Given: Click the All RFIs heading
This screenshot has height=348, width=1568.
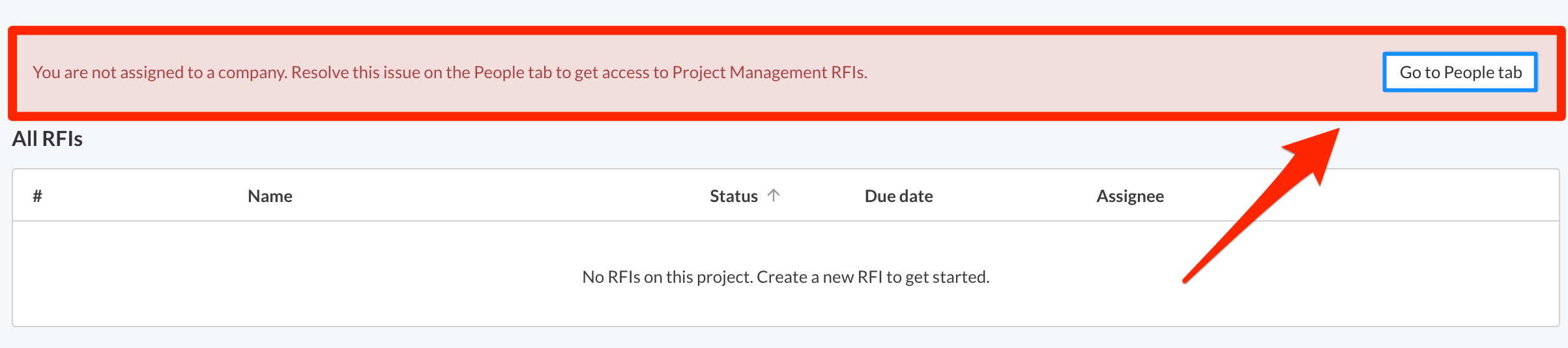Looking at the screenshot, I should (48, 139).
